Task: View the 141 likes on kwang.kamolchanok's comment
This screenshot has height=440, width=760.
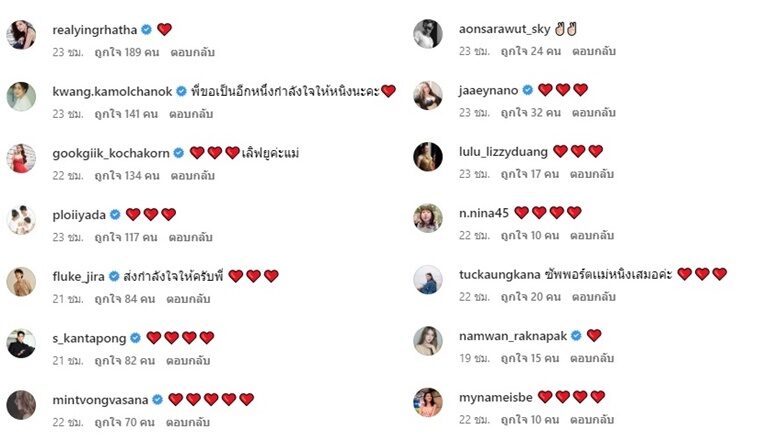Action: coord(126,114)
